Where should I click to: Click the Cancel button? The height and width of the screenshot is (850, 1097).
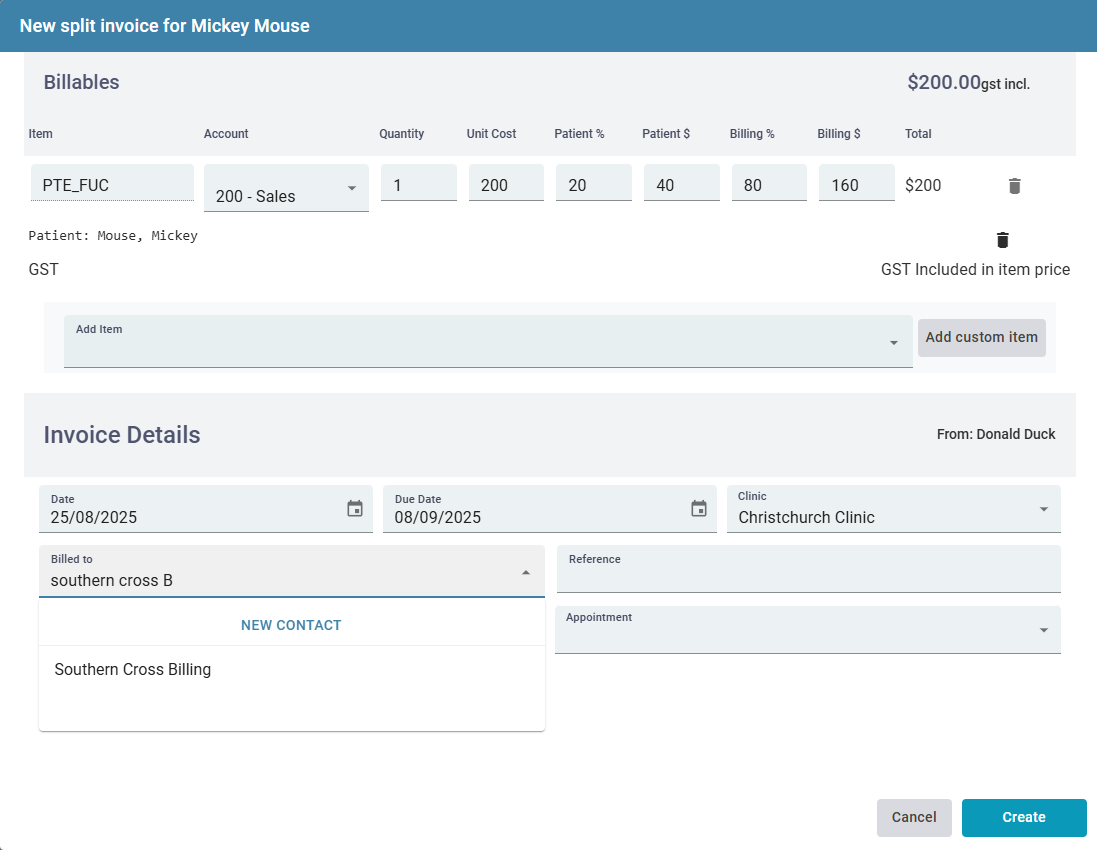pyautogui.click(x=913, y=817)
